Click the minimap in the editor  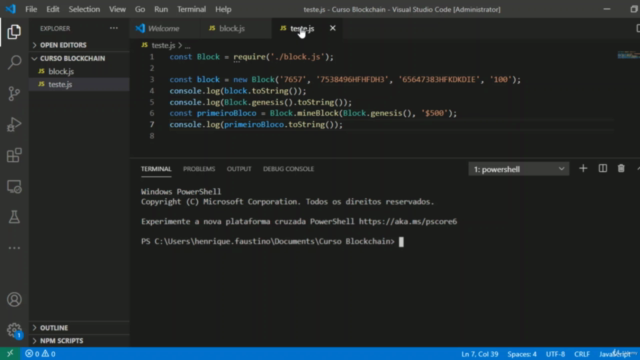click(x=628, y=55)
